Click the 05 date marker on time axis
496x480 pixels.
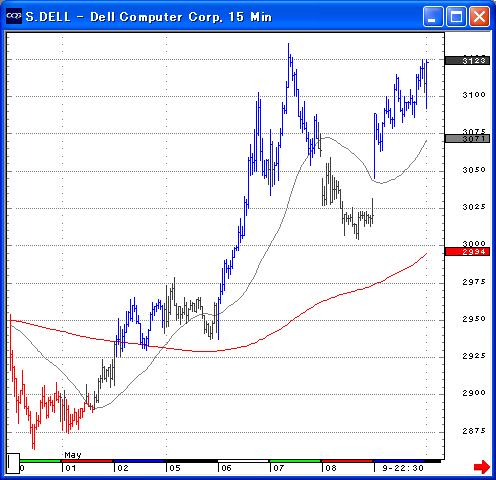point(175,468)
